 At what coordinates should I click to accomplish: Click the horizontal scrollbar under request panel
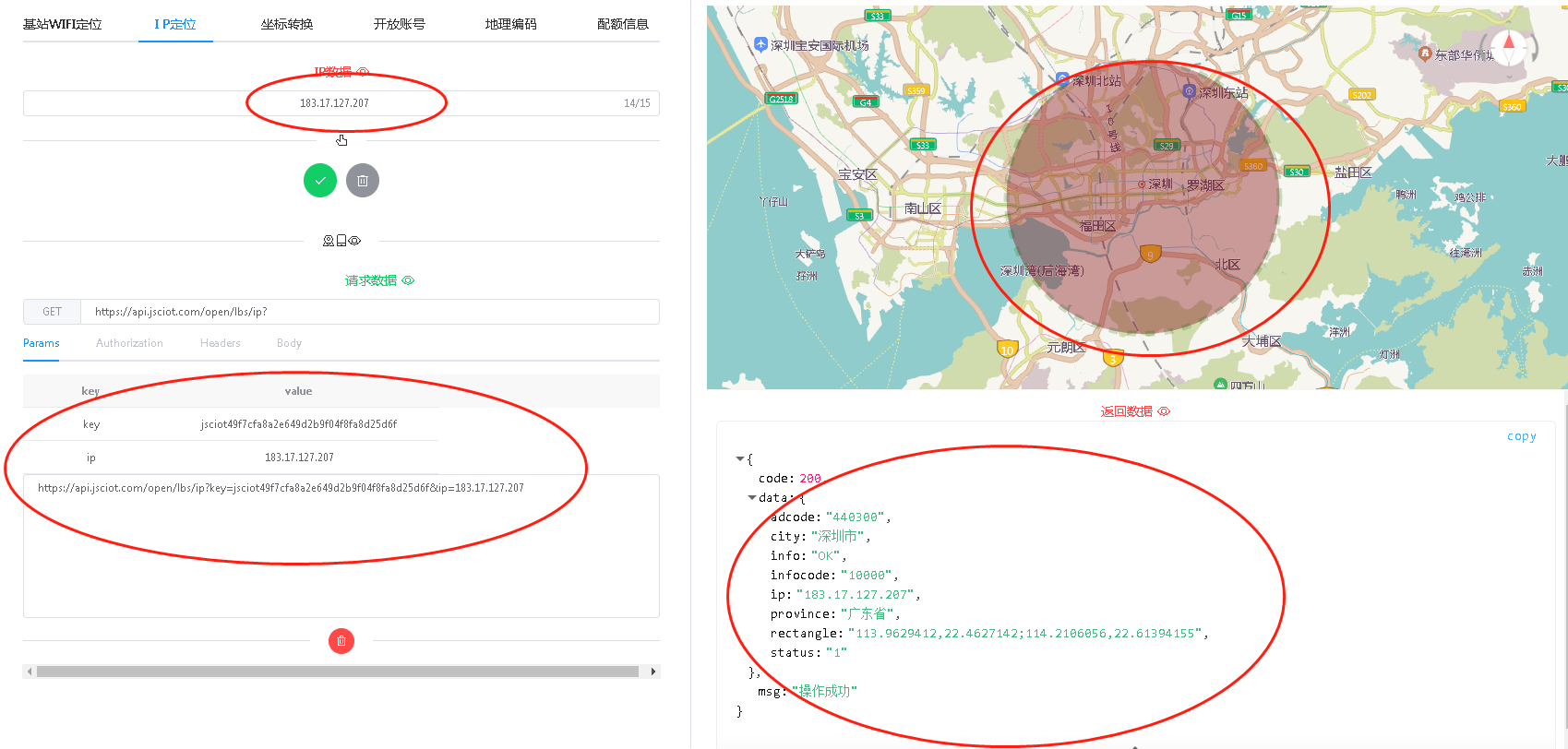(x=338, y=672)
